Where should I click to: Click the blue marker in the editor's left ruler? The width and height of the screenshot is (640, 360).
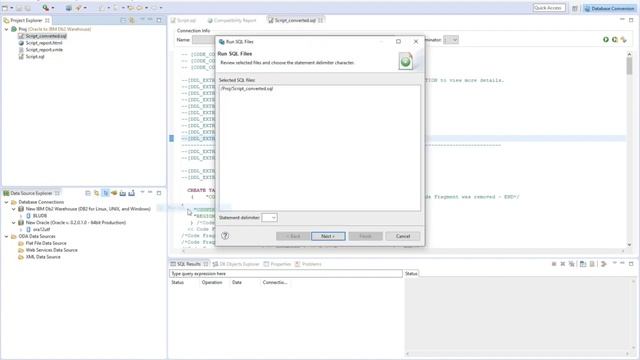click(171, 138)
